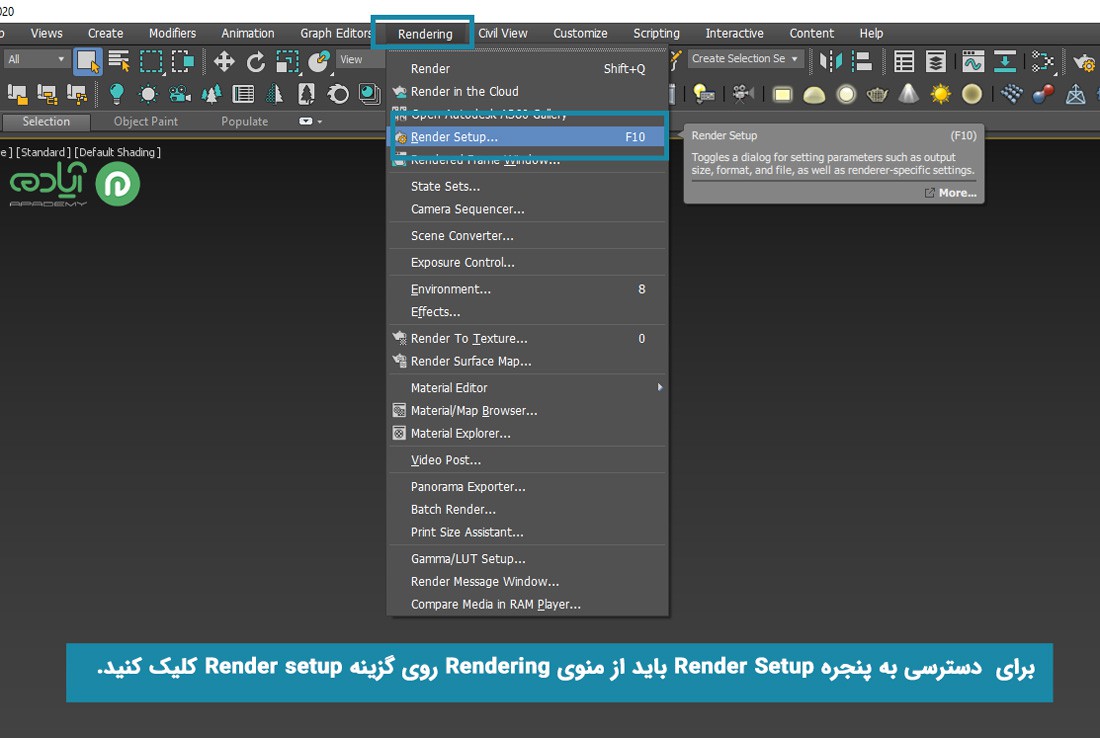This screenshot has height=738, width=1100.
Task: Switch to the Populate tab
Action: point(244,121)
